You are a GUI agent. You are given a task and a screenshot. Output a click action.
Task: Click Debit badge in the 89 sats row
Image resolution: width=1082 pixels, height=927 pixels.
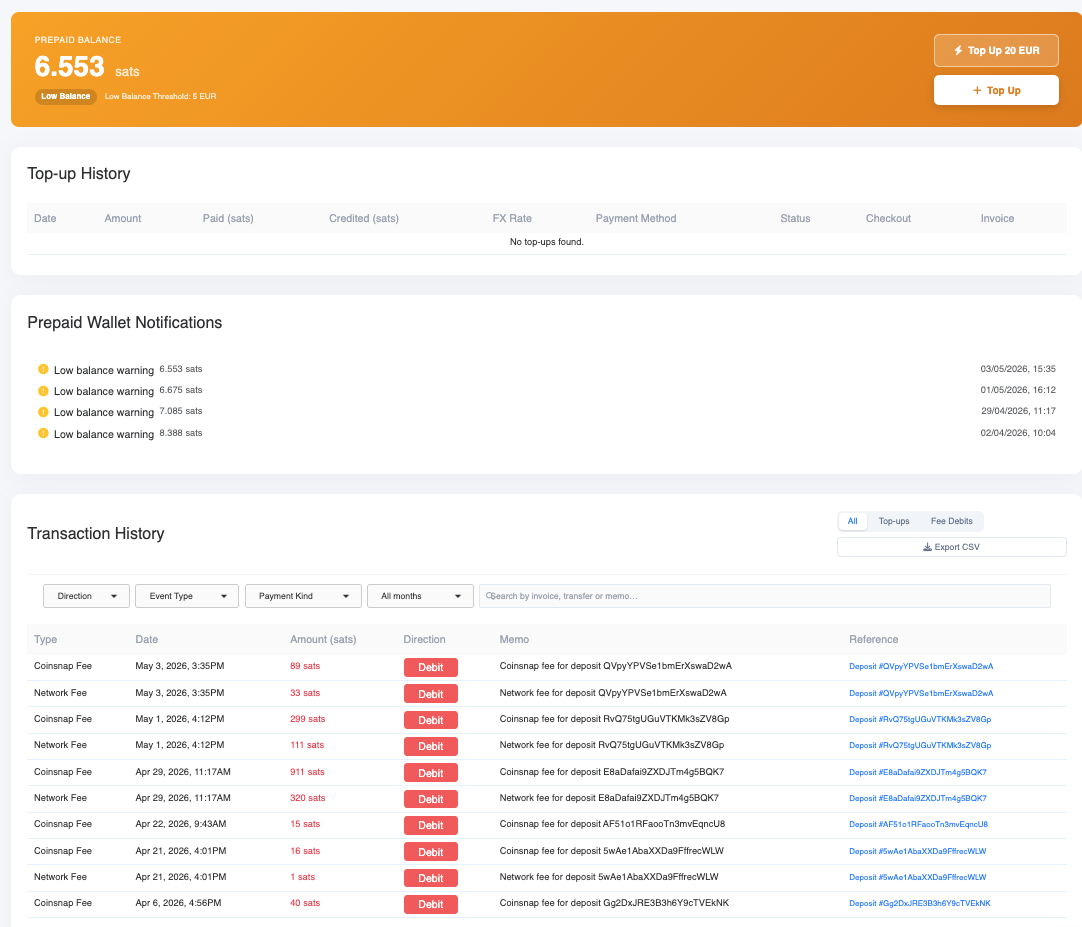[x=431, y=667]
